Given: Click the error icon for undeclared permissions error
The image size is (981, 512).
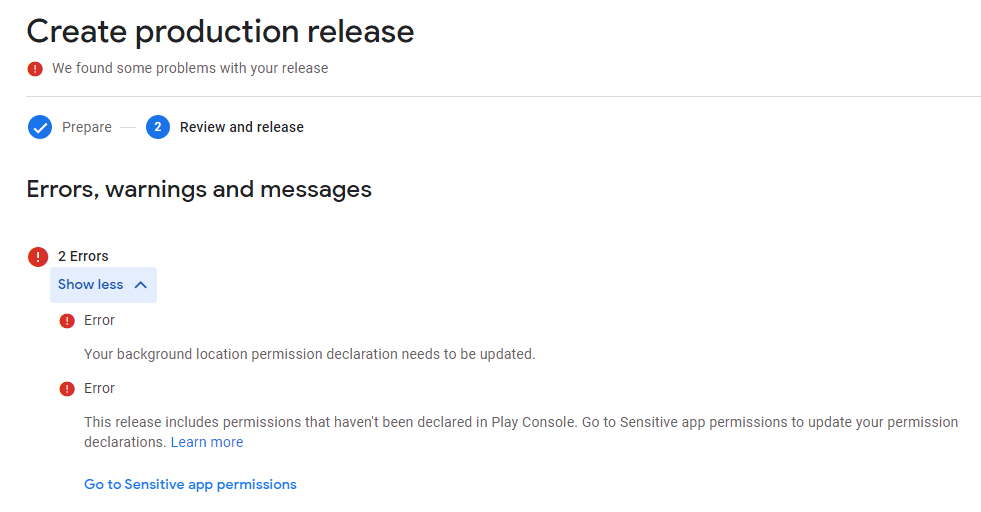Looking at the screenshot, I should [x=67, y=389].
